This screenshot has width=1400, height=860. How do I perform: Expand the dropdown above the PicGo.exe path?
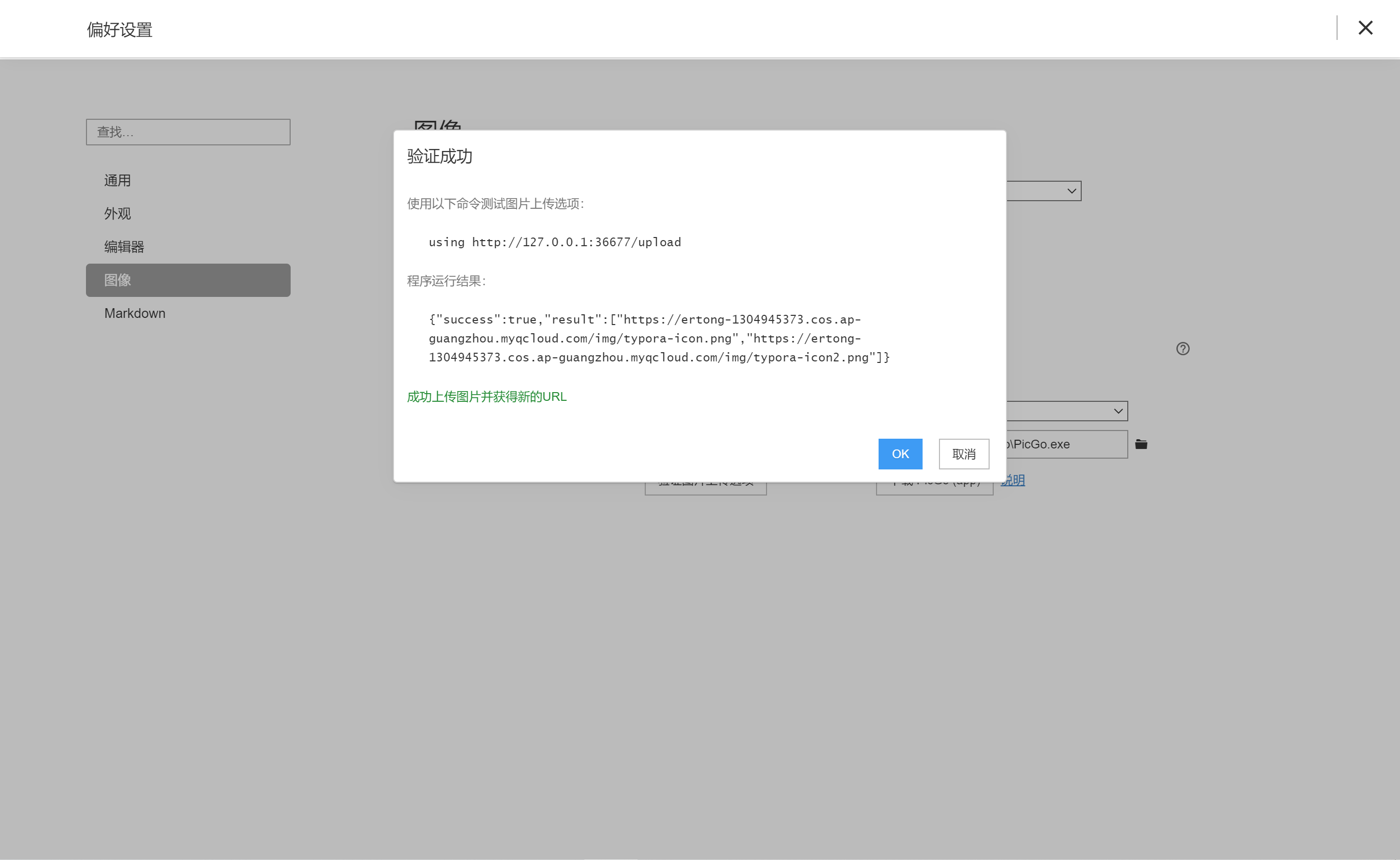pos(1066,411)
